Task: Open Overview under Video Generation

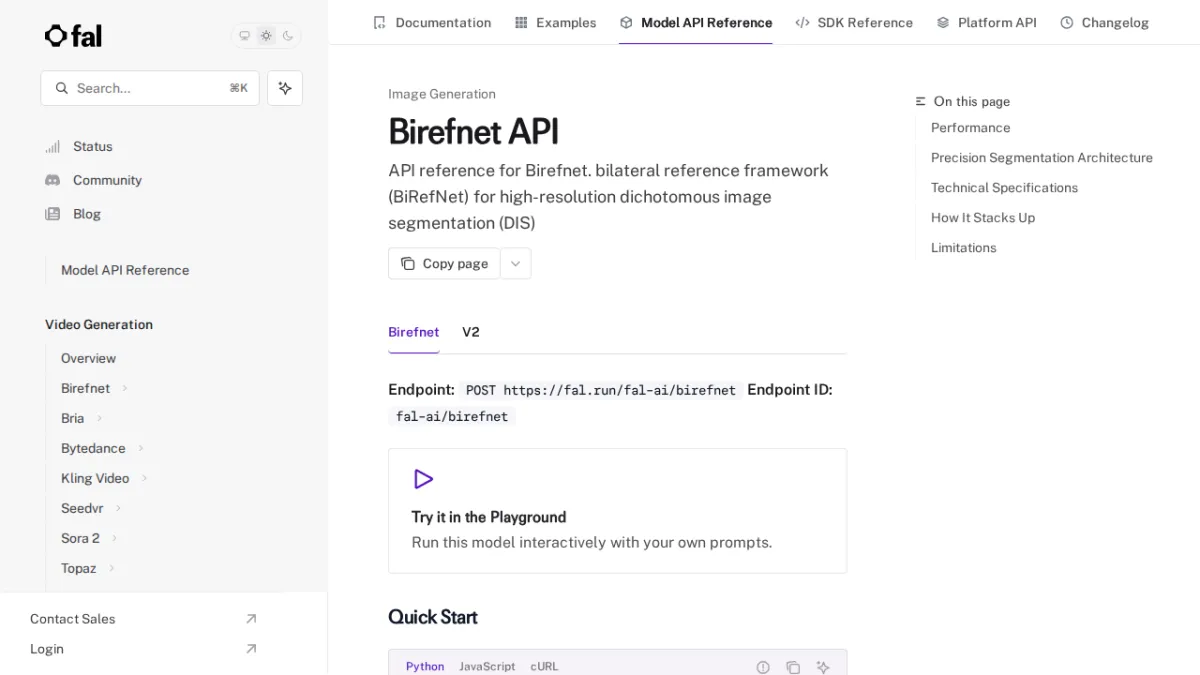Action: pos(88,358)
